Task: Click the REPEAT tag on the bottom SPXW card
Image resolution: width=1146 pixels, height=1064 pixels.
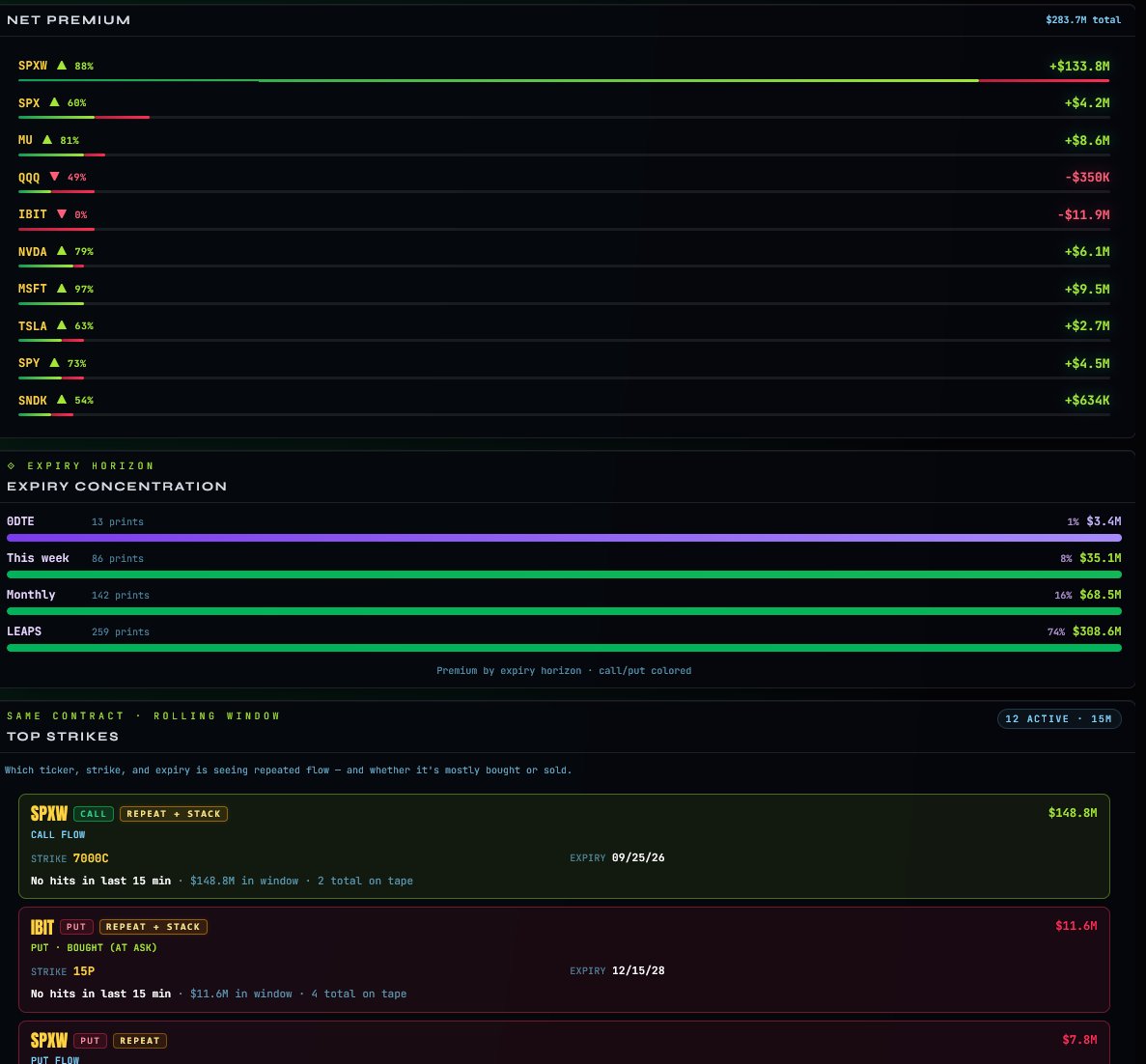Action: click(x=140, y=1041)
